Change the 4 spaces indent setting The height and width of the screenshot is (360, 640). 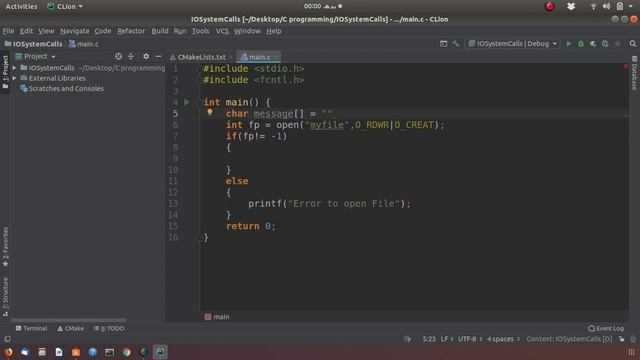click(x=503, y=339)
